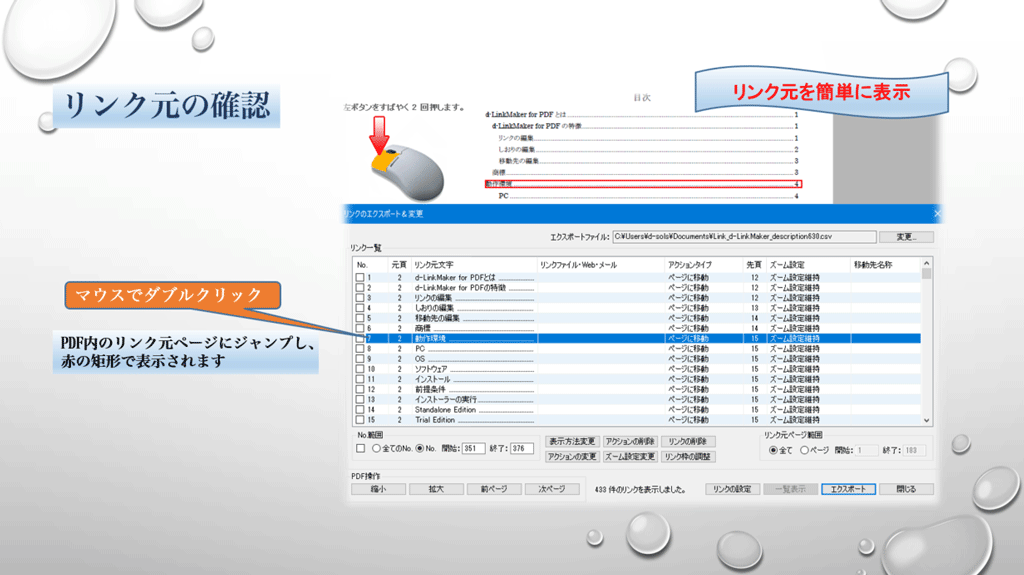Sort by リンクファイル・Web・メール column header
The width and height of the screenshot is (1024, 575).
[601, 265]
